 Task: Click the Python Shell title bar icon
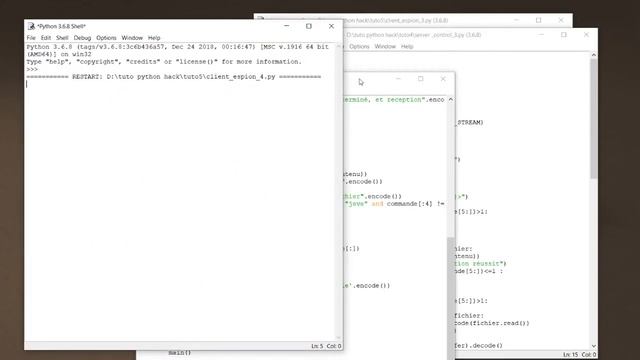[31, 26]
